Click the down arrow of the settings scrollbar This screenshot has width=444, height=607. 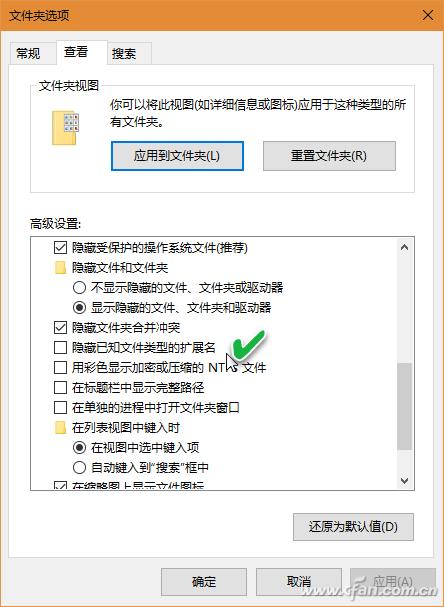pos(405,481)
